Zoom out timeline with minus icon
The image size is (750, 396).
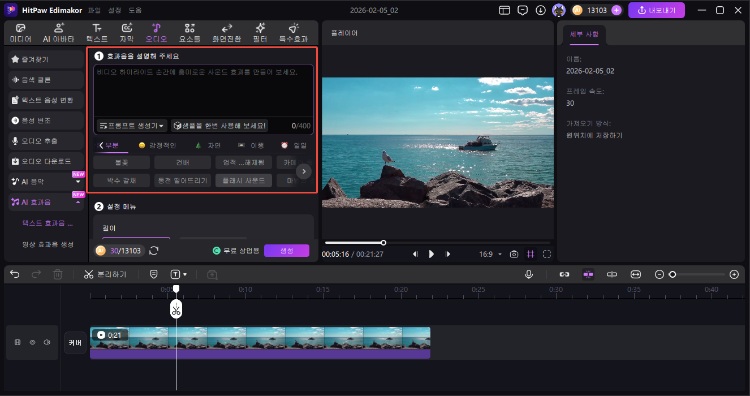click(659, 274)
